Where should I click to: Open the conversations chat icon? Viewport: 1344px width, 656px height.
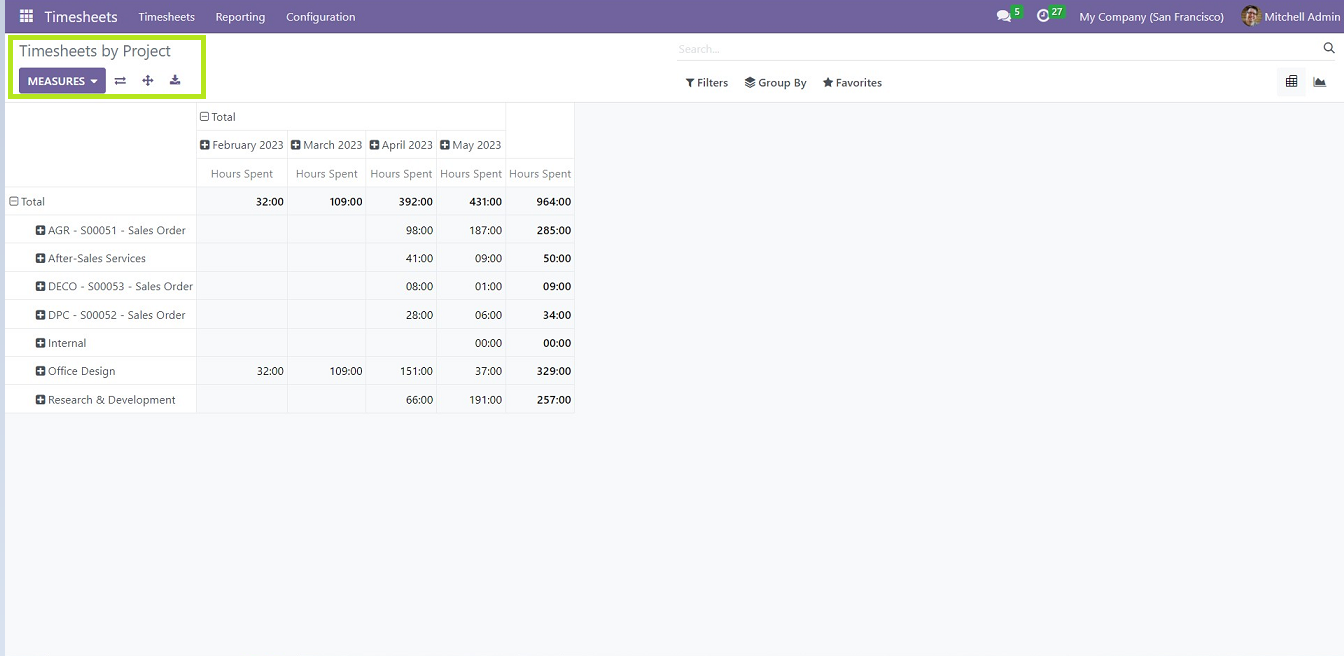click(1004, 17)
